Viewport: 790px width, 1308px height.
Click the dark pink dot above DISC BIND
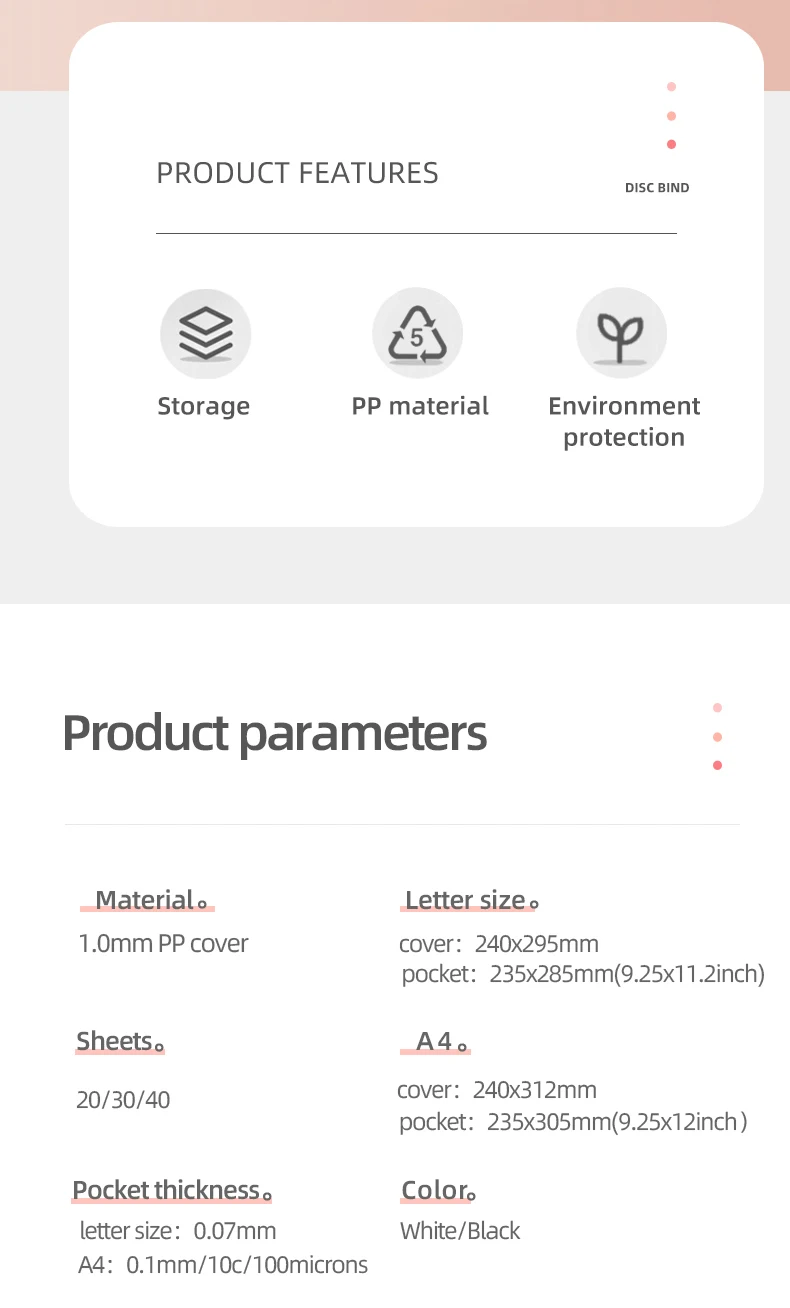[x=671, y=144]
